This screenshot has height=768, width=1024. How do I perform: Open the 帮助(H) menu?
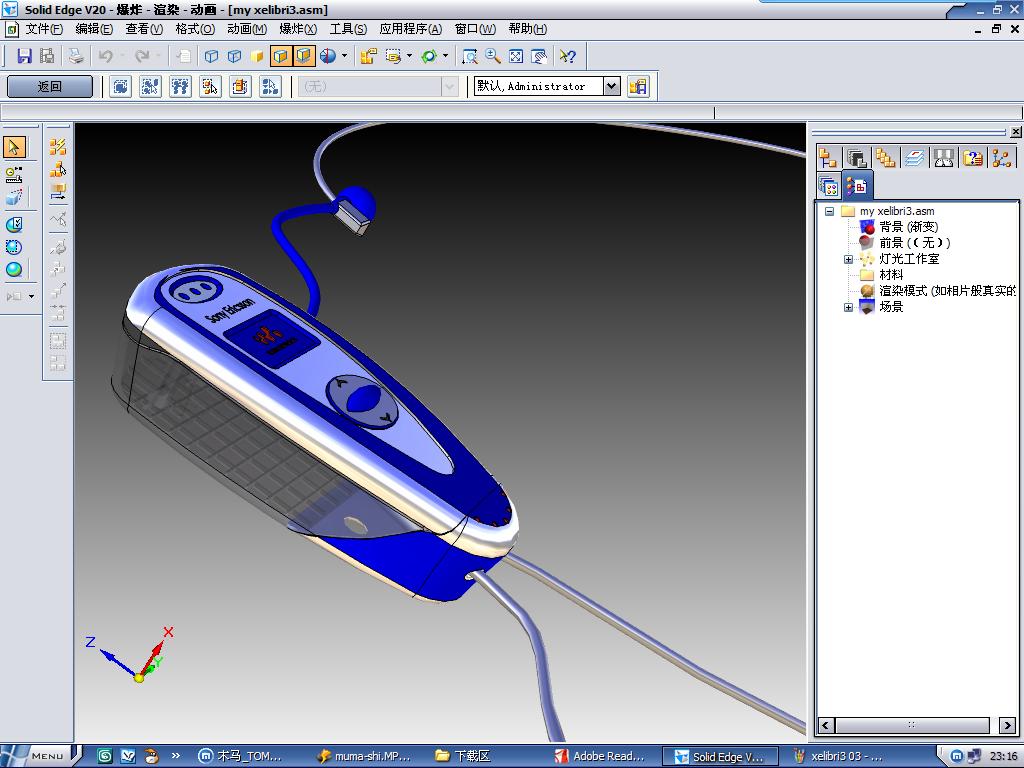point(528,29)
